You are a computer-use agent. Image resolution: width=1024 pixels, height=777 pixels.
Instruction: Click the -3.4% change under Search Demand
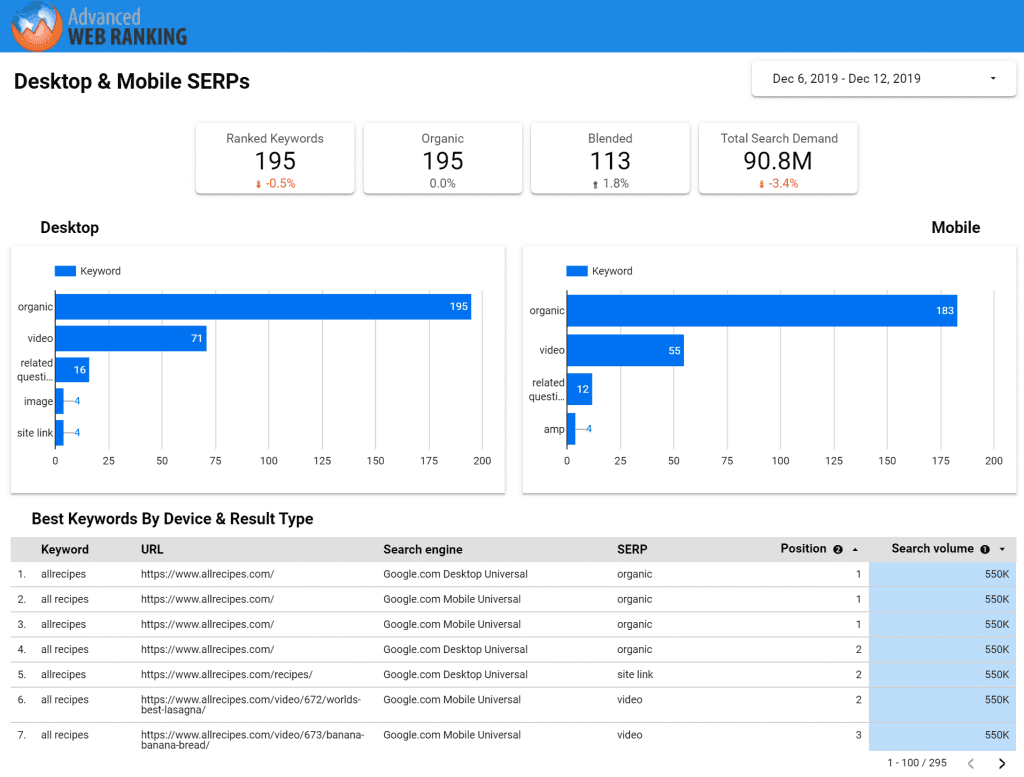coord(778,184)
